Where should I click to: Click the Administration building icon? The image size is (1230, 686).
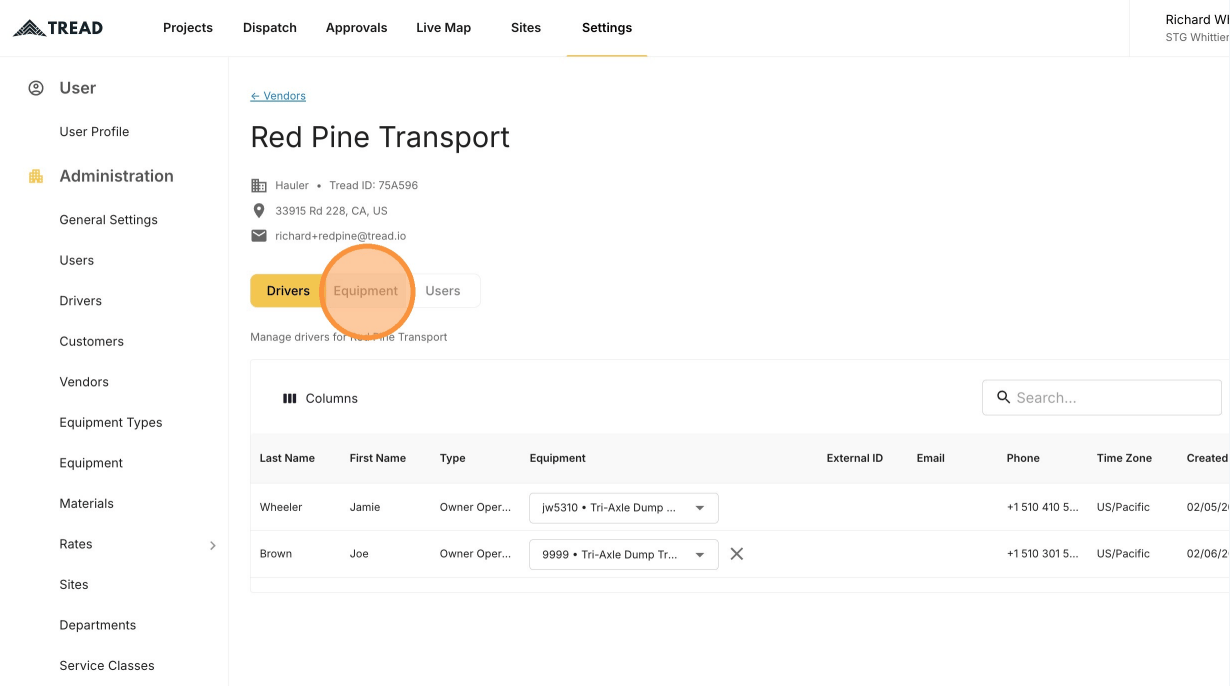[36, 176]
